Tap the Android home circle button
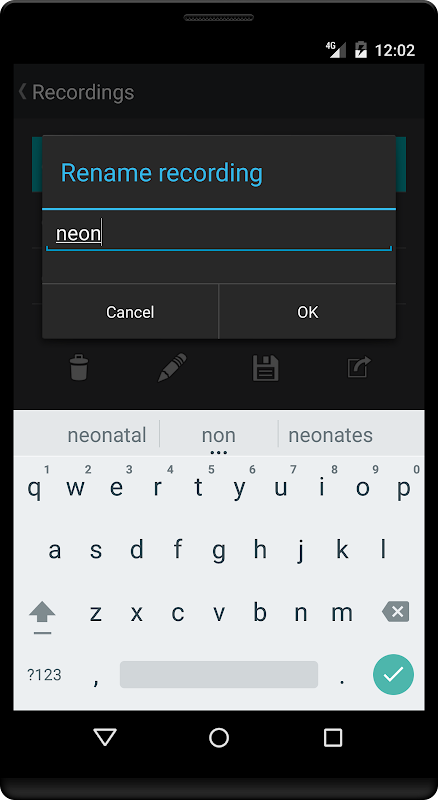 pyautogui.click(x=219, y=738)
